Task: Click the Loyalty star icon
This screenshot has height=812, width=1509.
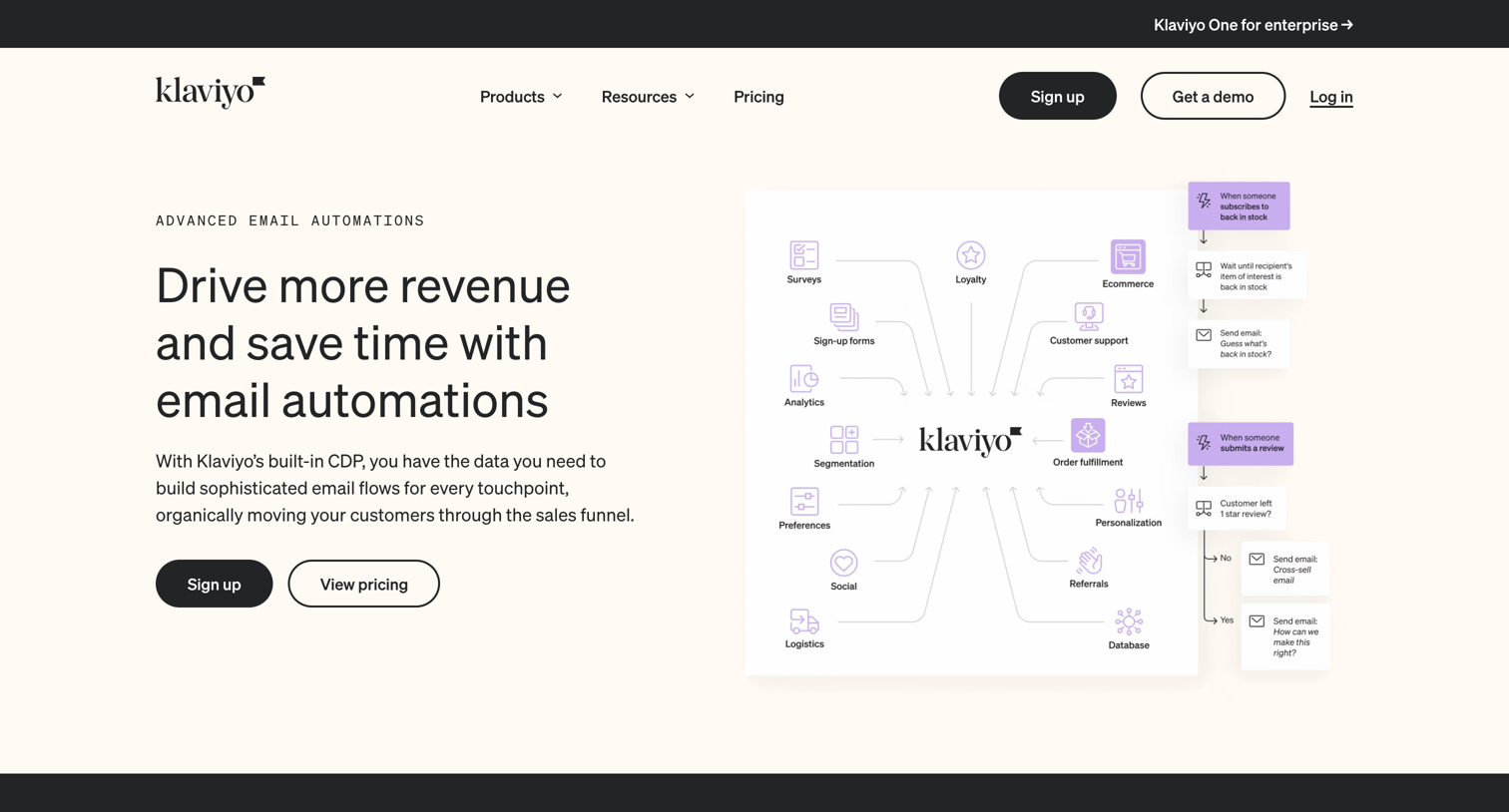Action: click(x=971, y=255)
